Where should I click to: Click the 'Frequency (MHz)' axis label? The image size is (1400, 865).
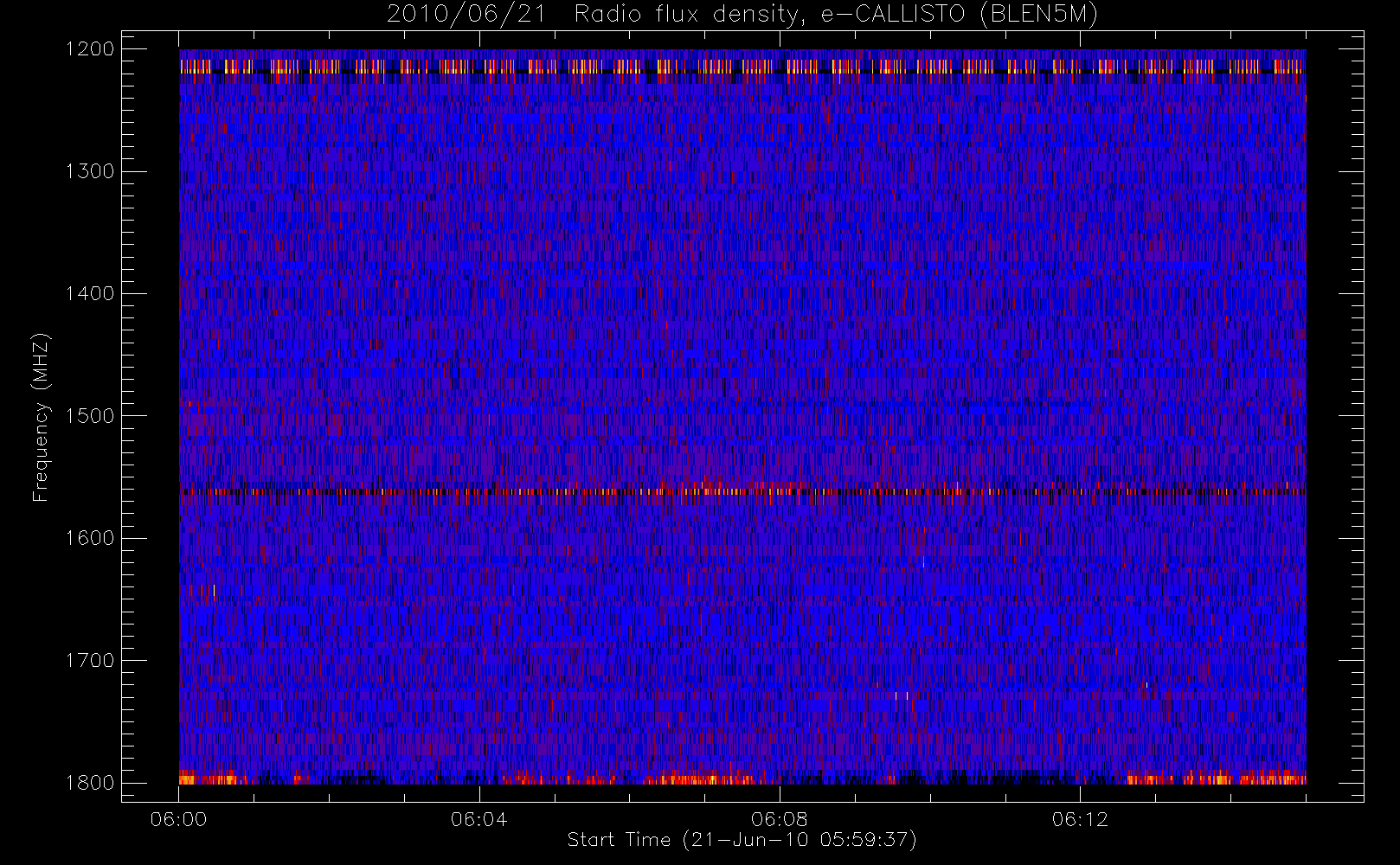[41, 417]
